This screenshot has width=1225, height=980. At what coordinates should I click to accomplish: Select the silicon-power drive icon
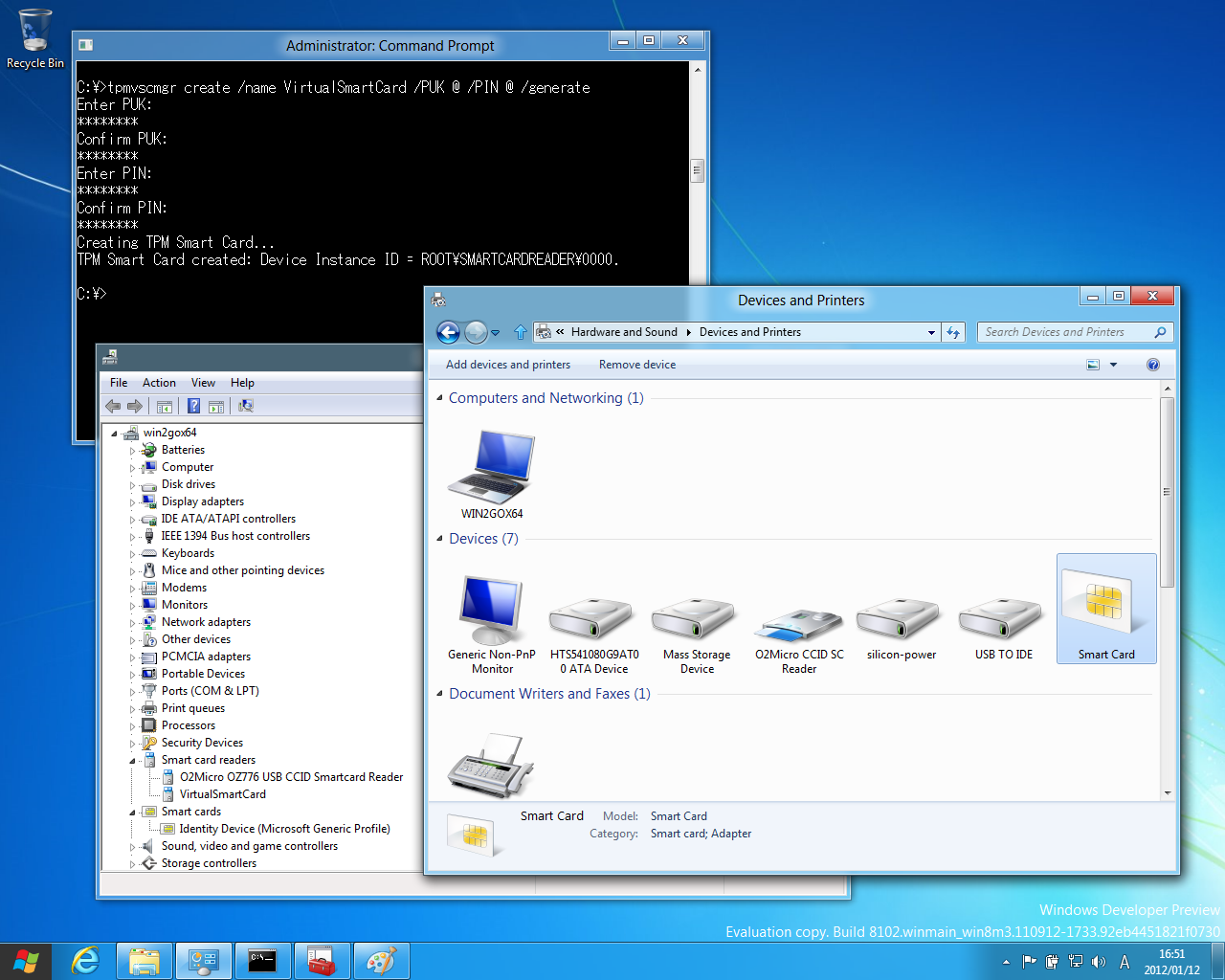pyautogui.click(x=902, y=628)
